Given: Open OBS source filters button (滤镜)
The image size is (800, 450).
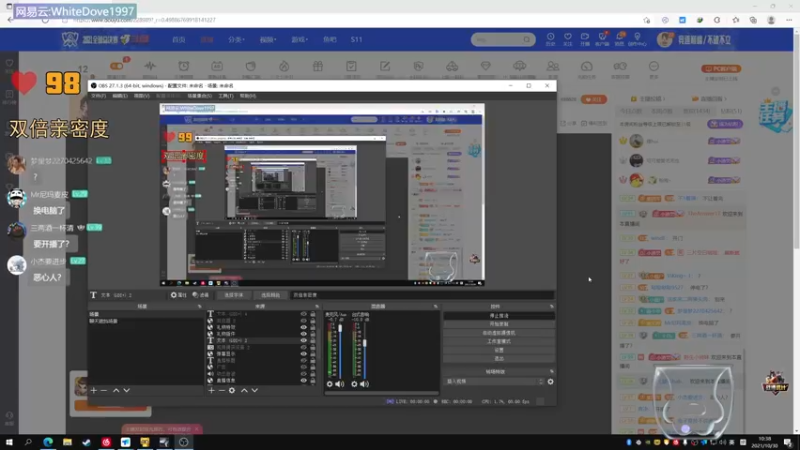Looking at the screenshot, I should tap(201, 295).
